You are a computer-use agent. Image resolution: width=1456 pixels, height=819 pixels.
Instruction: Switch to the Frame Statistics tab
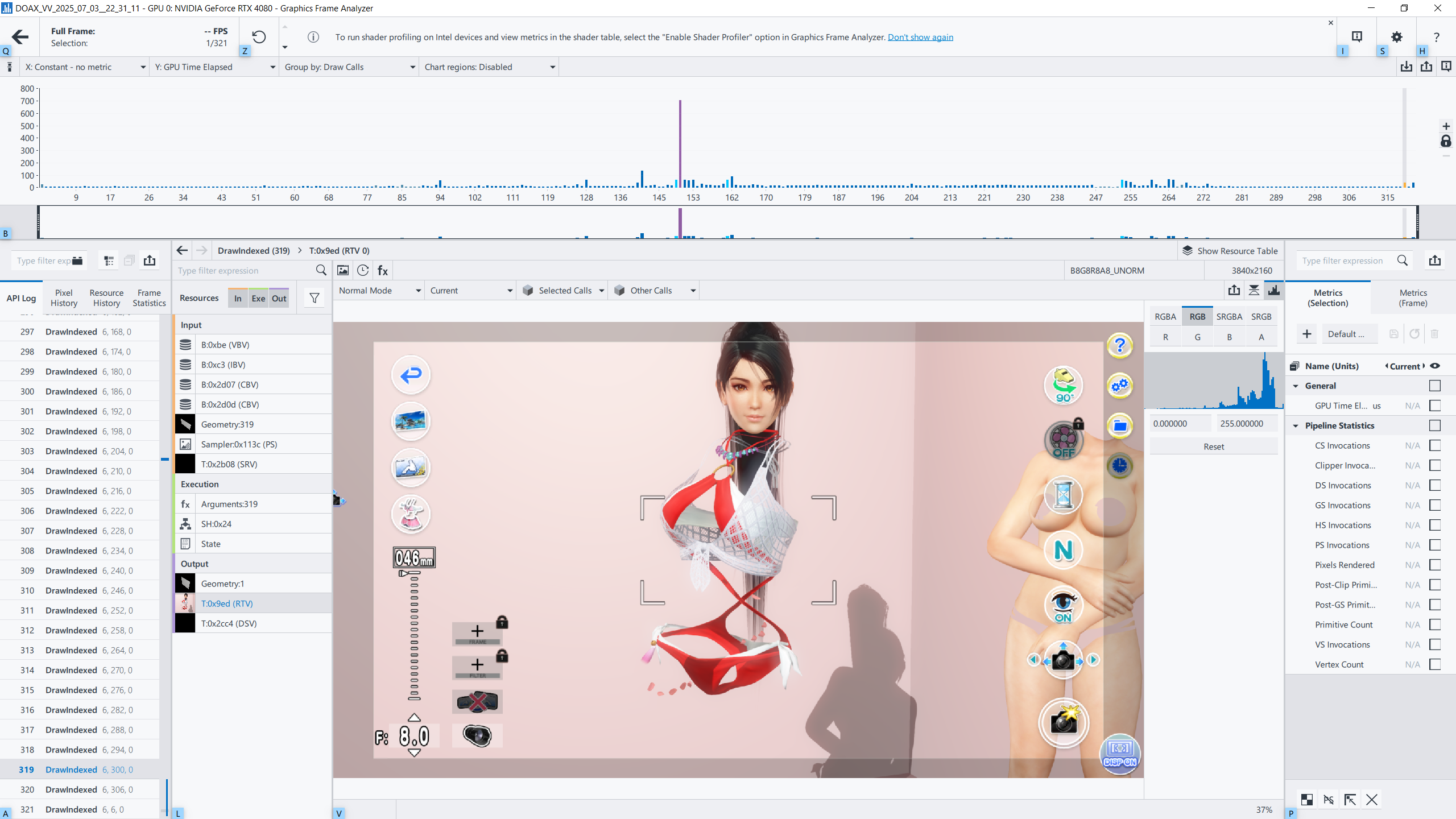point(149,298)
